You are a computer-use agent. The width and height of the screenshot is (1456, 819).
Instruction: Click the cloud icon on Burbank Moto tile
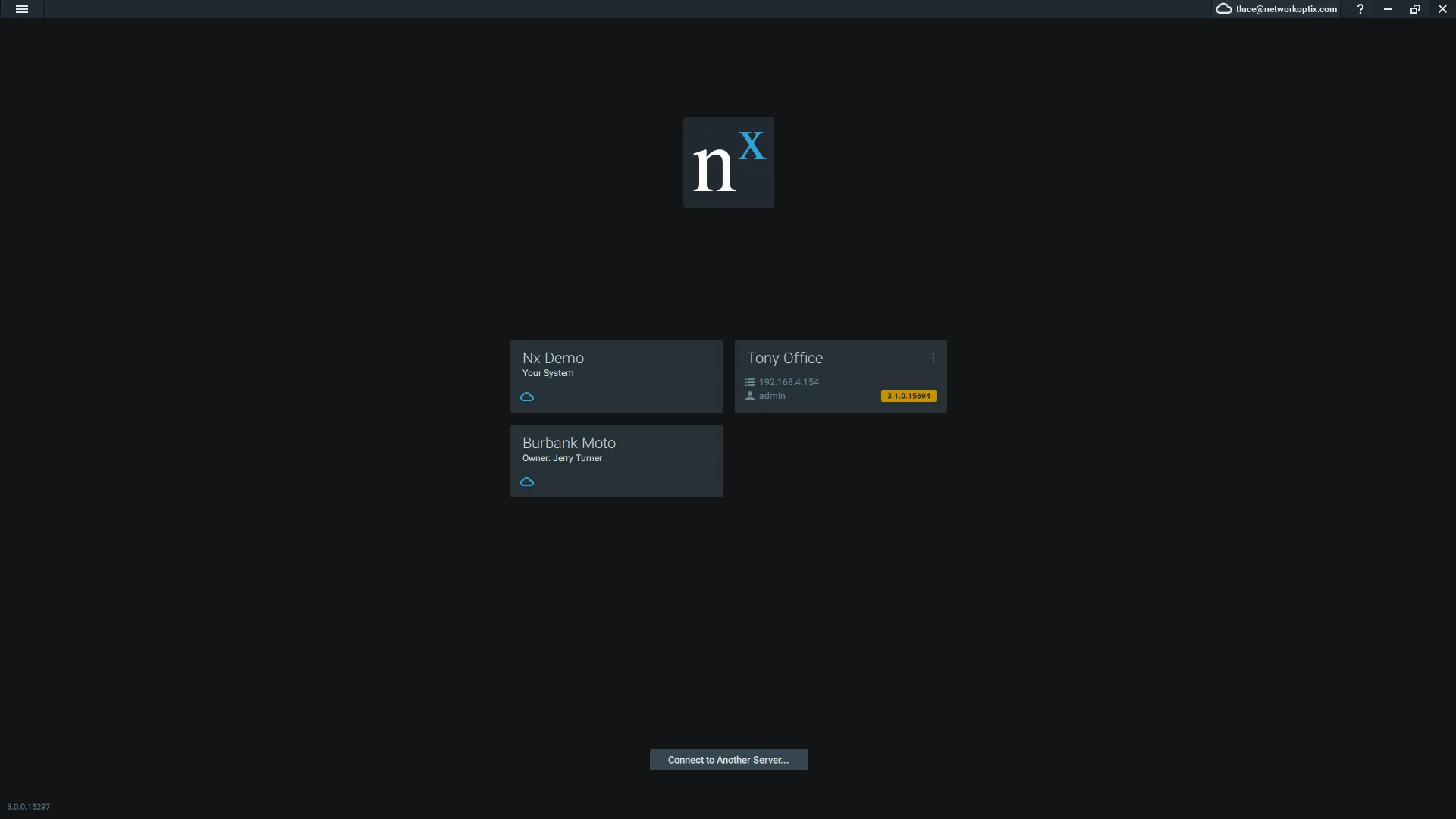(528, 482)
